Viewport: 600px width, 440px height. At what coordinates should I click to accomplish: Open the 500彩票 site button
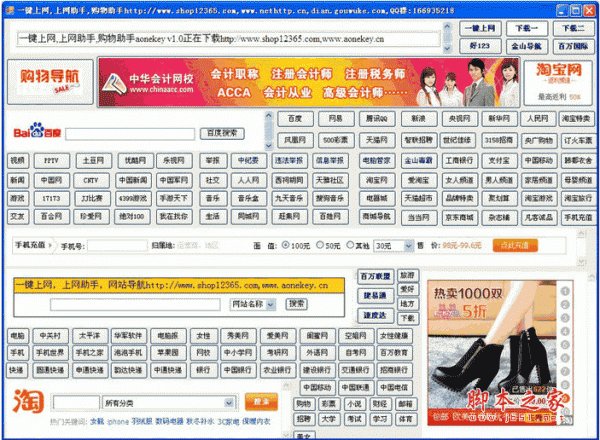[x=336, y=140]
